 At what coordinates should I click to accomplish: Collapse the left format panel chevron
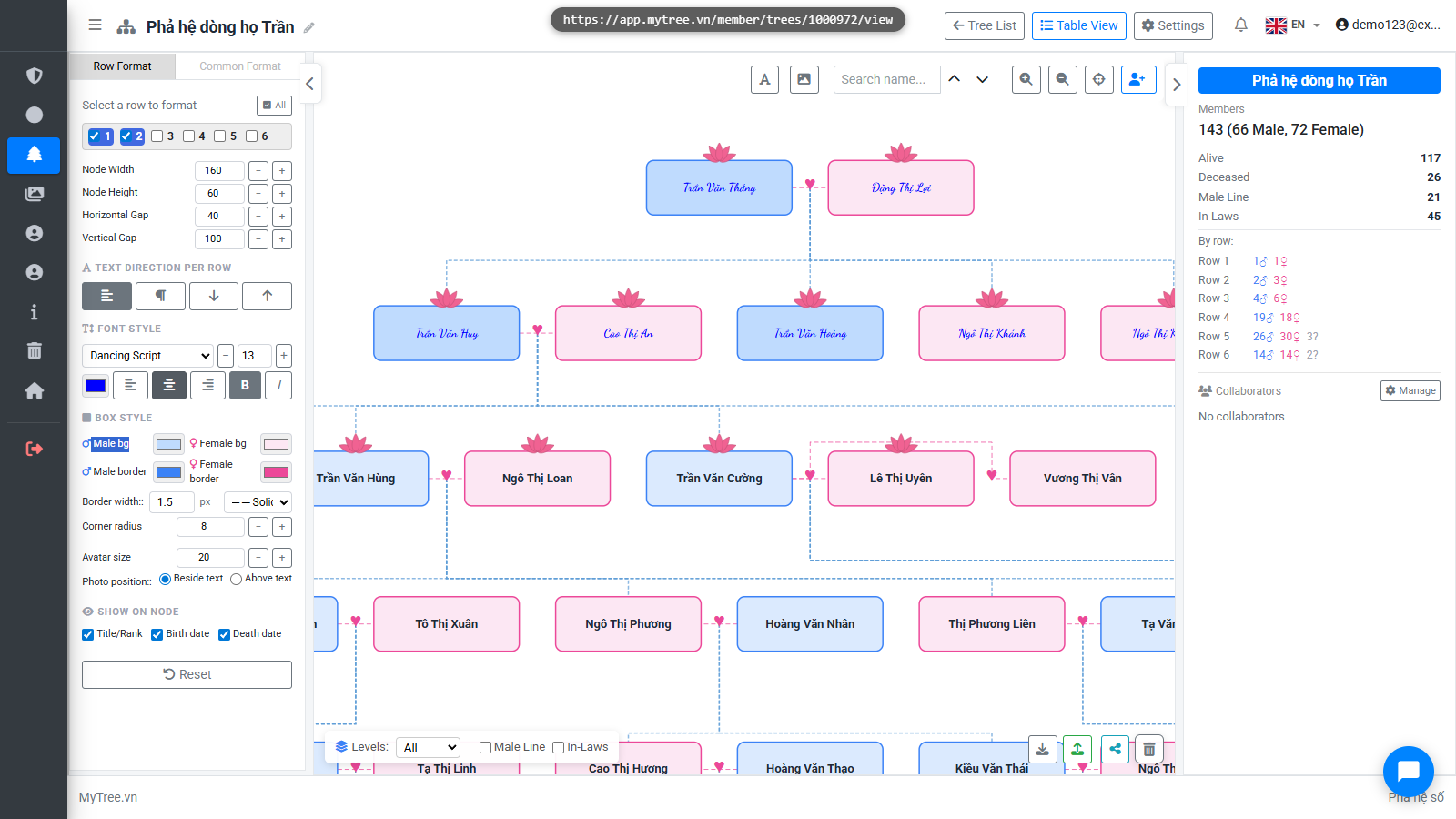point(309,84)
